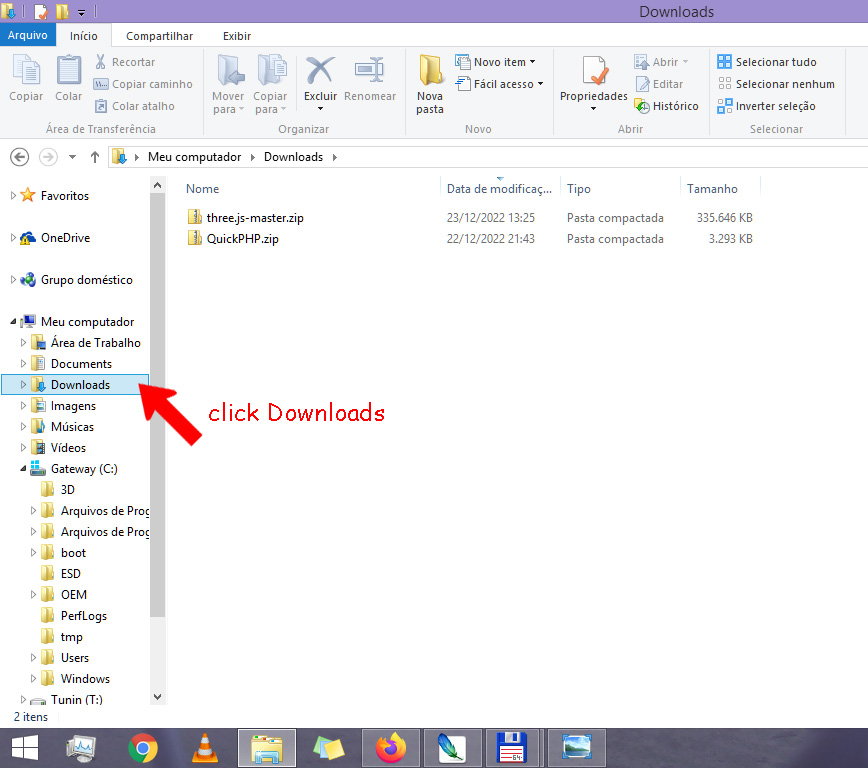Collapse the Gateway (C:) drive node
The width and height of the screenshot is (868, 768).
click(x=23, y=469)
